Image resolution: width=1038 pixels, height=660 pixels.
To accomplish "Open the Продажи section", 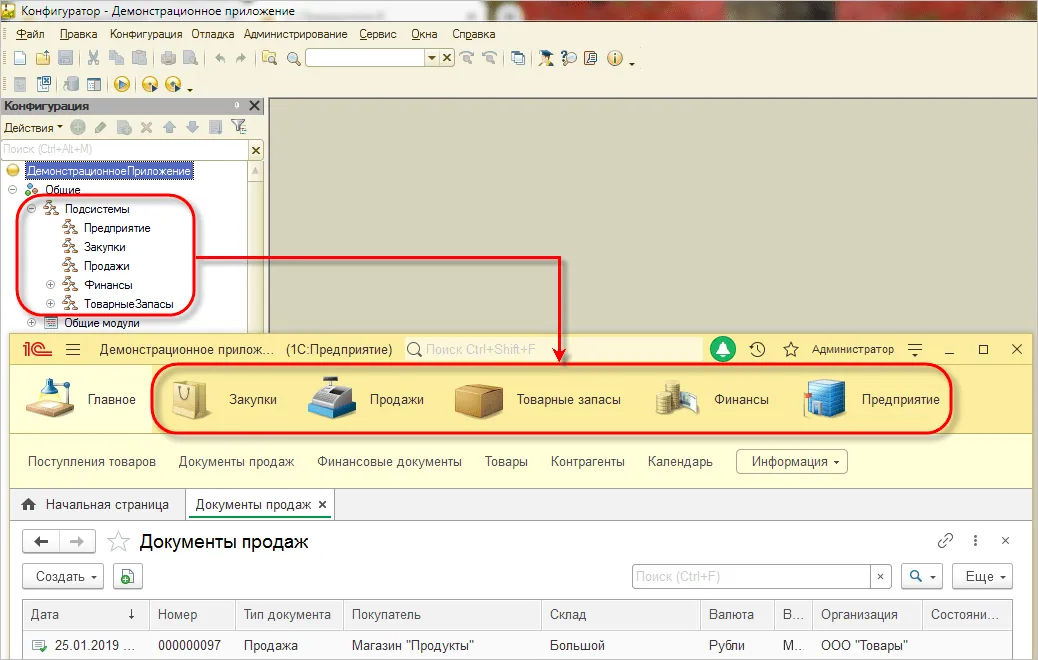I will (365, 400).
